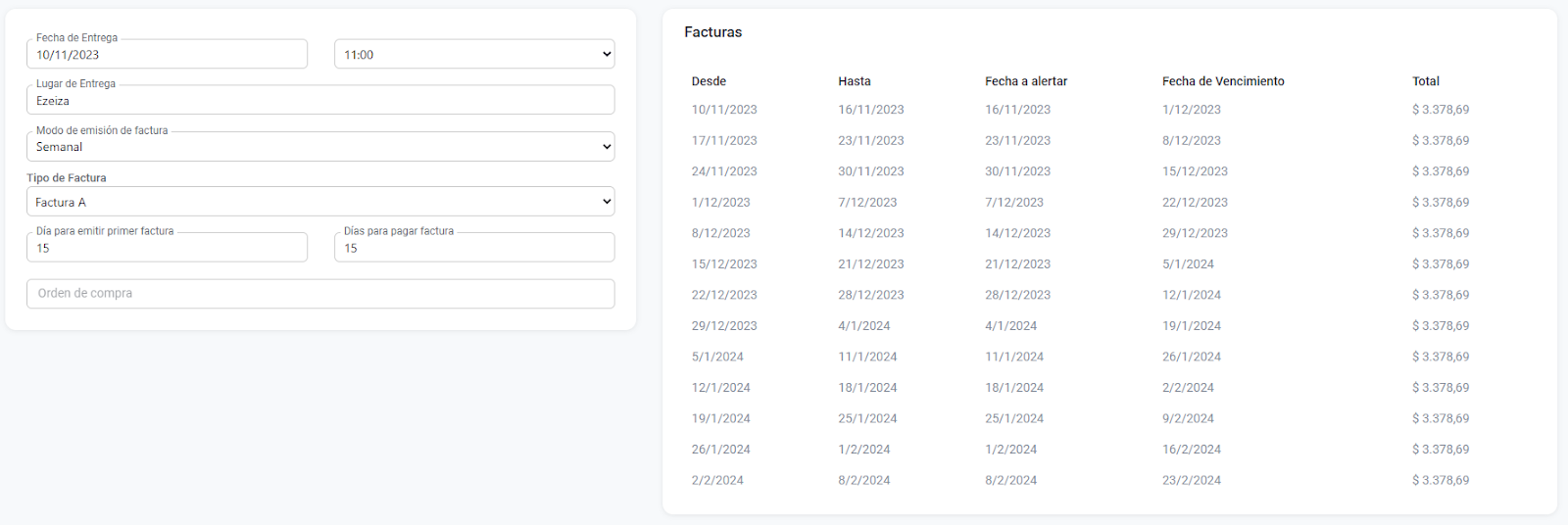The image size is (1568, 525).
Task: Click the Fecha de Entrega date field
Action: coord(167,55)
